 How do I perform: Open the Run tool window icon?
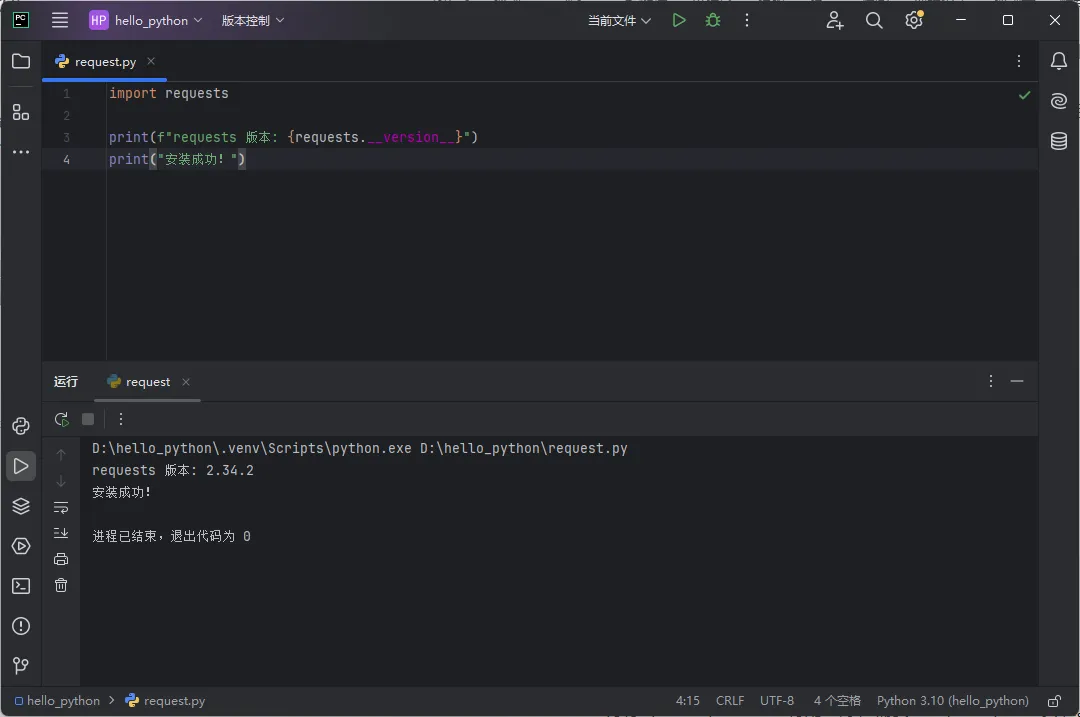click(21, 466)
